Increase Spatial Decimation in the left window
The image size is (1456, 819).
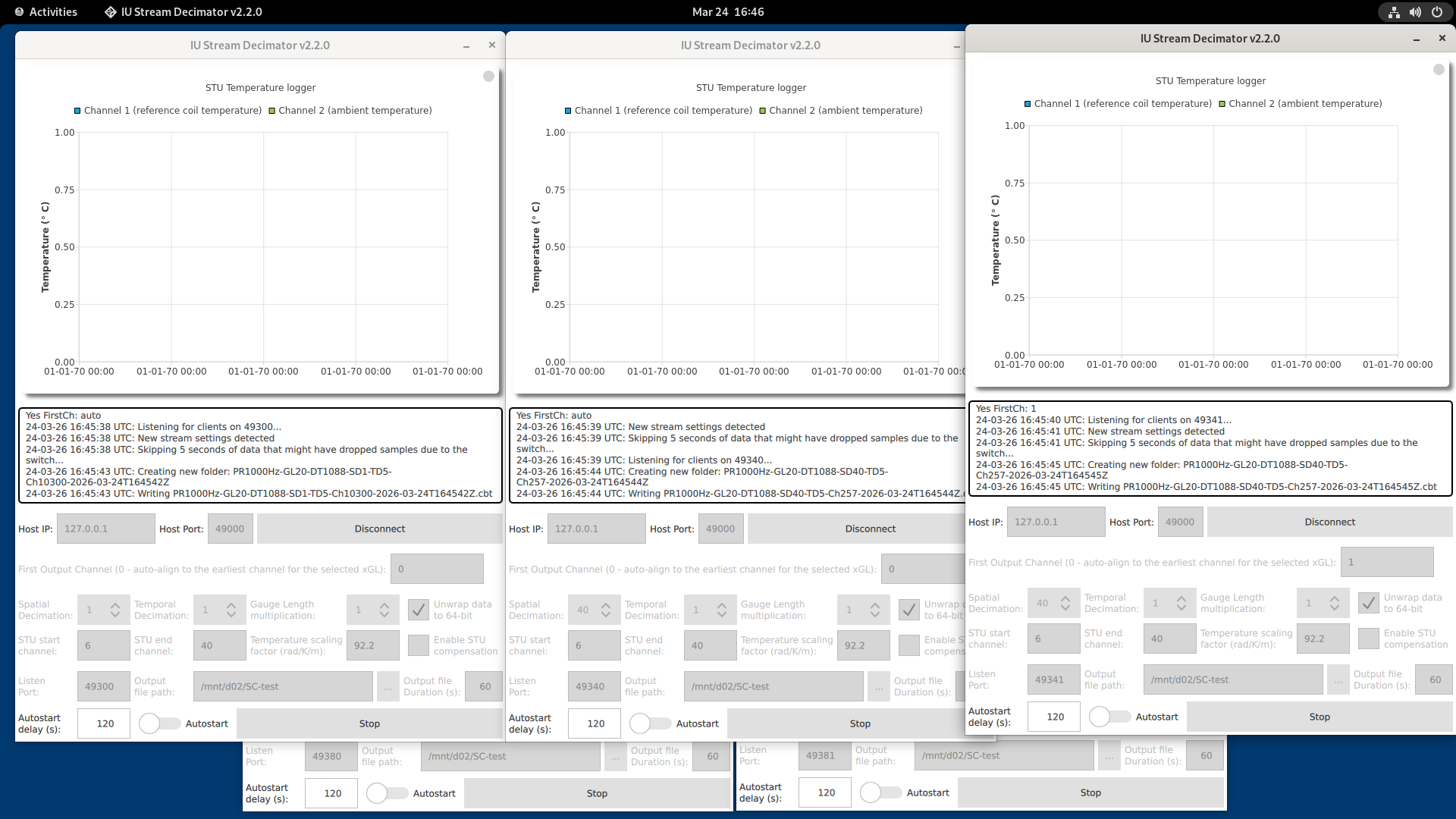pyautogui.click(x=115, y=605)
